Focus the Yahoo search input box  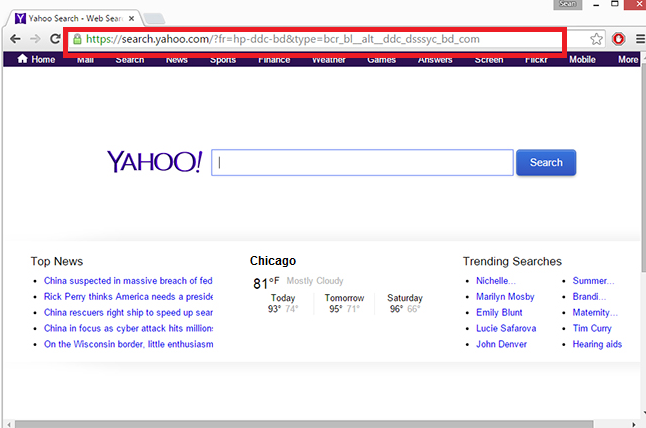click(362, 163)
